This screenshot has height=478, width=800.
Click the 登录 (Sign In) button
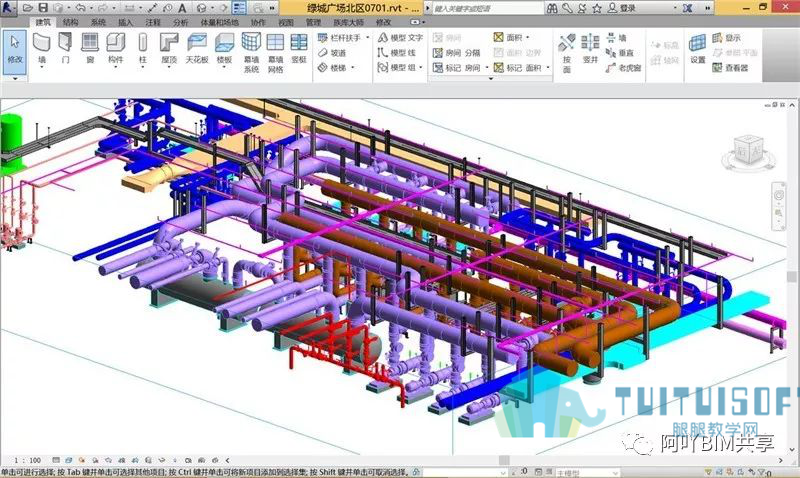point(622,8)
